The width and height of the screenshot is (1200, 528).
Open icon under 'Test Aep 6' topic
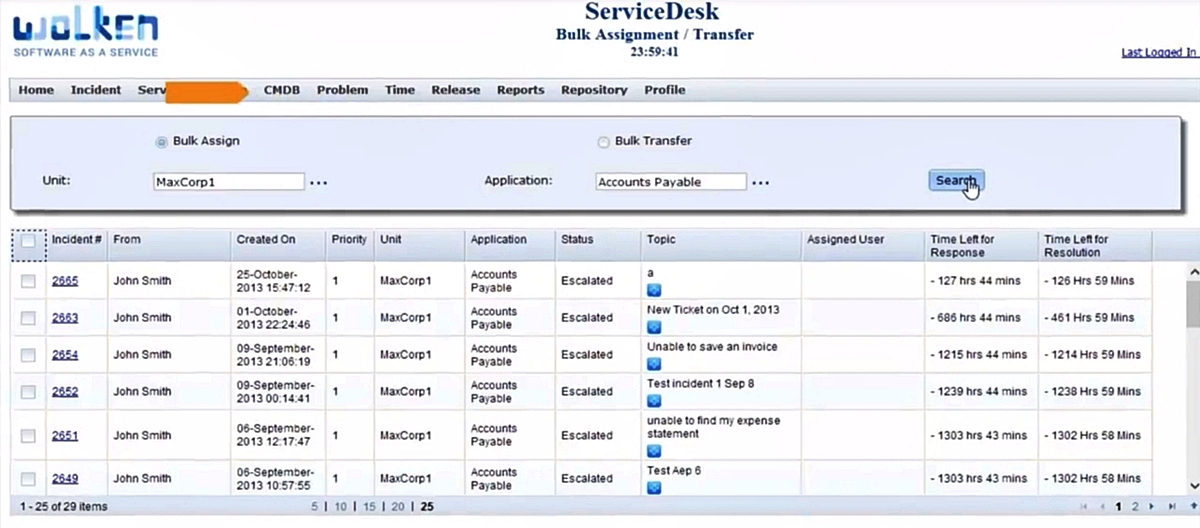(x=654, y=487)
